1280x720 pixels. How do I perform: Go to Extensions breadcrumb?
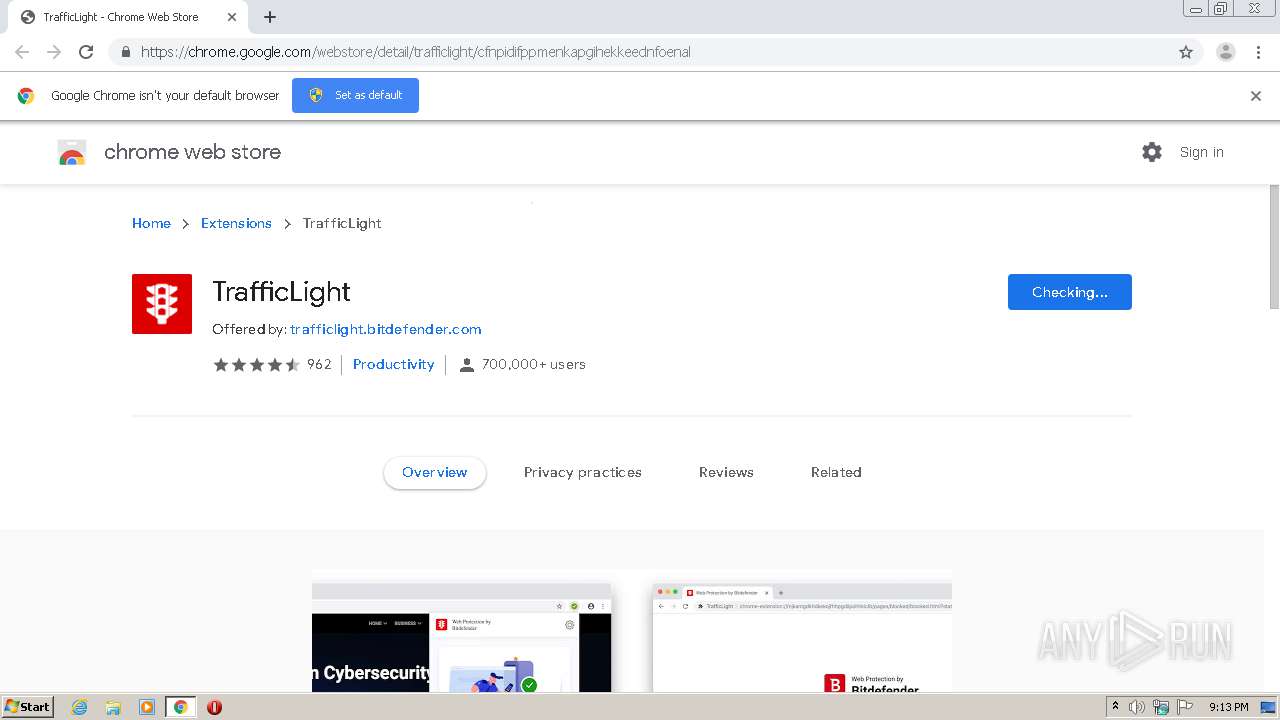[236, 223]
